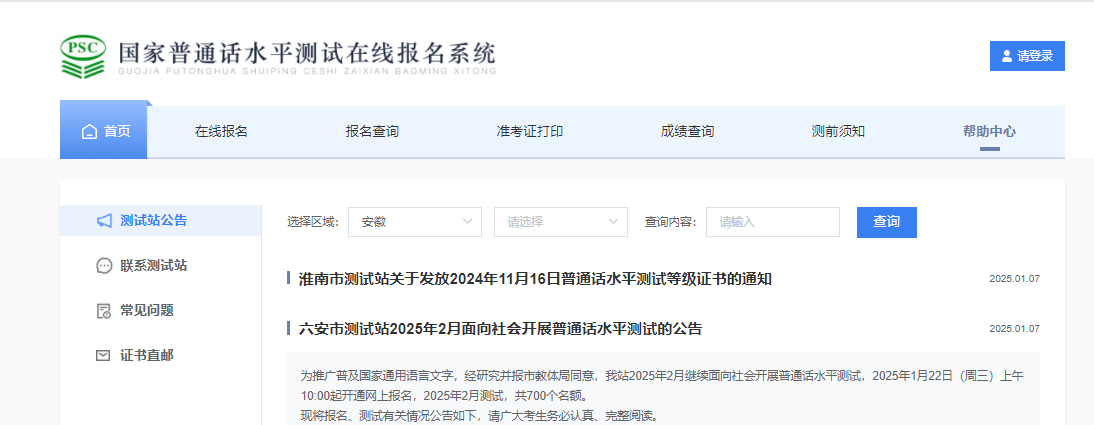Screen dimensions: 1094x425
Task: Open the 帮助中心 tab
Action: click(x=989, y=131)
